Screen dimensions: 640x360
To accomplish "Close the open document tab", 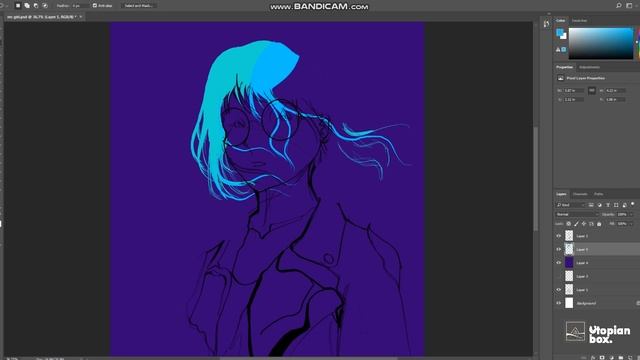I will click(81, 17).
